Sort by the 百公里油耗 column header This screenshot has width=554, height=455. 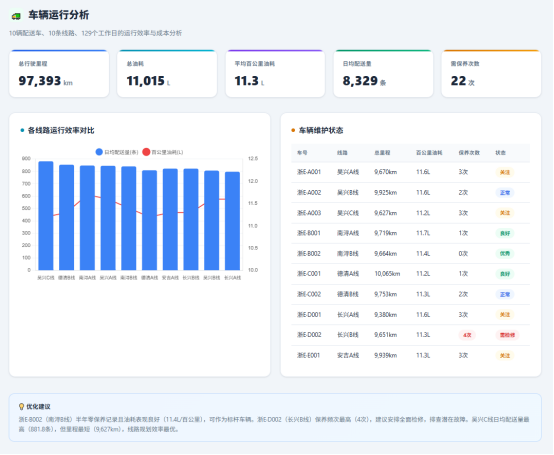[429, 153]
